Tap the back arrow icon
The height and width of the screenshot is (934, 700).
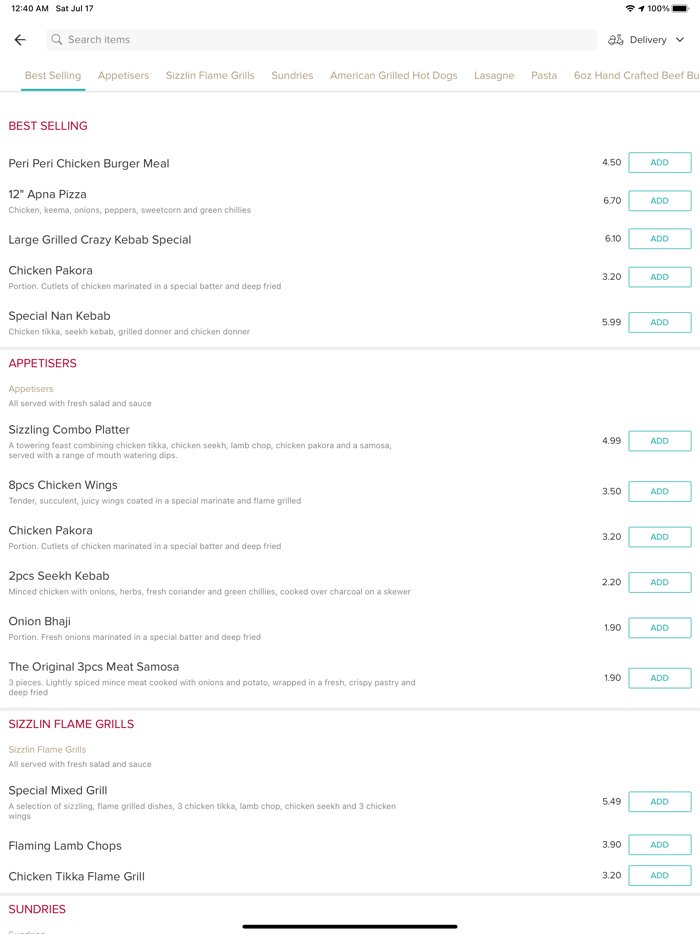tap(20, 40)
